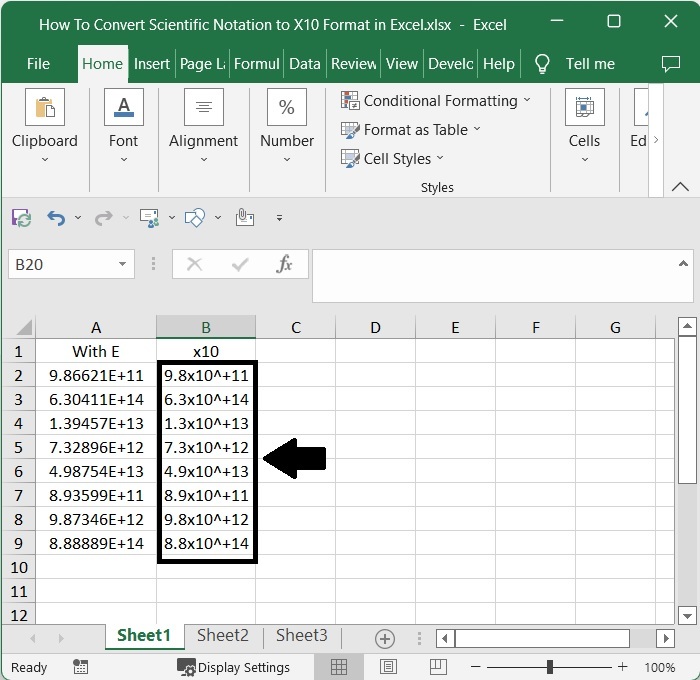
Task: Select row 5 header
Action: click(x=18, y=447)
